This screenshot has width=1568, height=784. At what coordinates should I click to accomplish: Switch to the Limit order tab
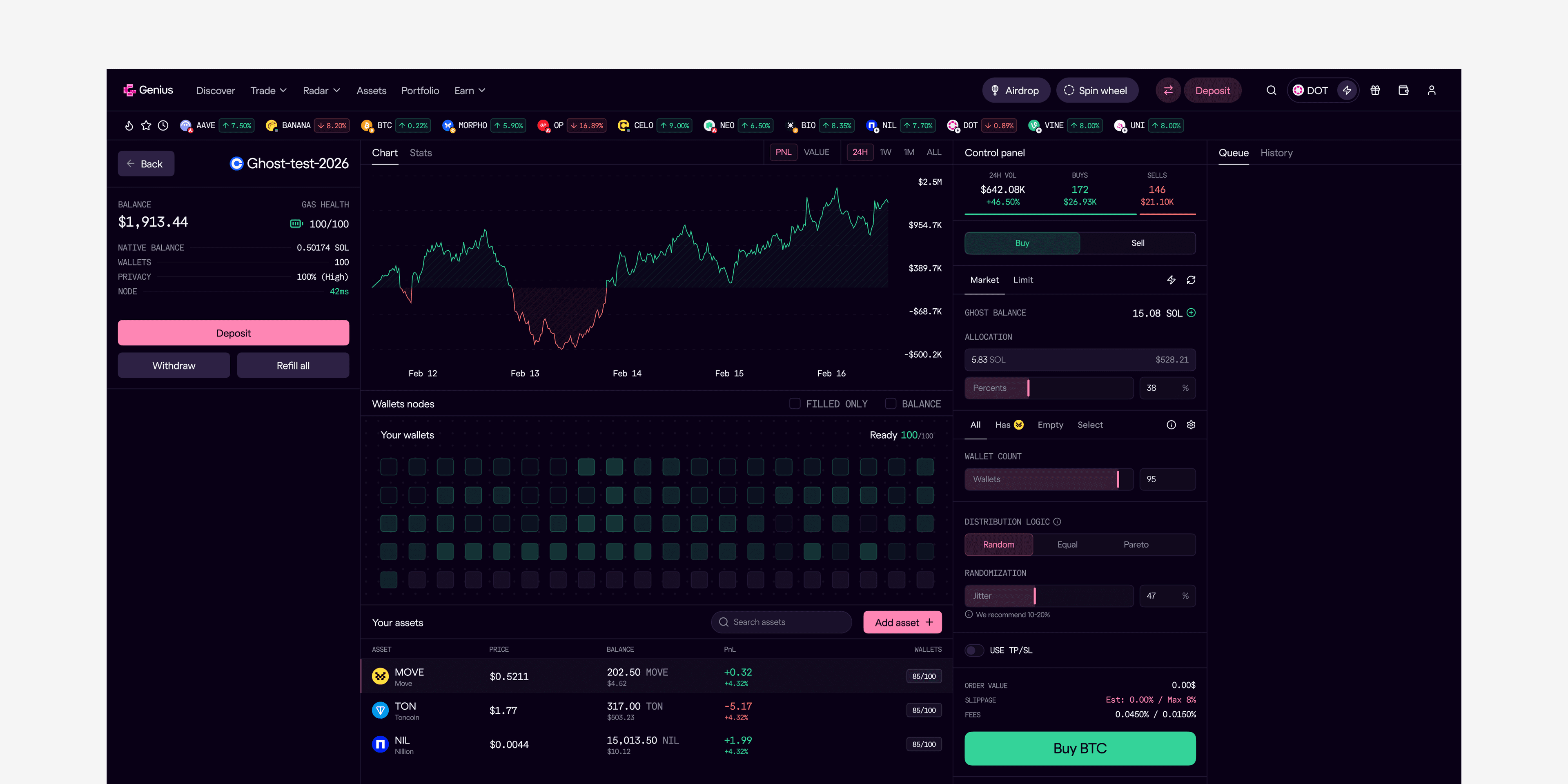1022,280
